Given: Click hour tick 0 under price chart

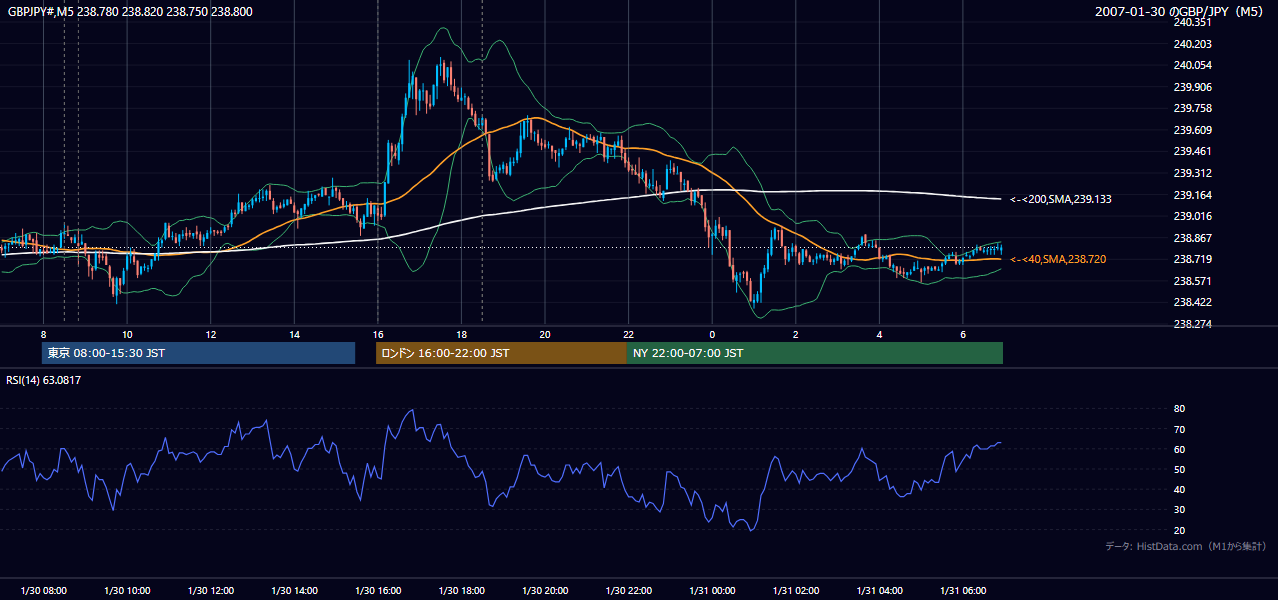Looking at the screenshot, I should click(712, 334).
